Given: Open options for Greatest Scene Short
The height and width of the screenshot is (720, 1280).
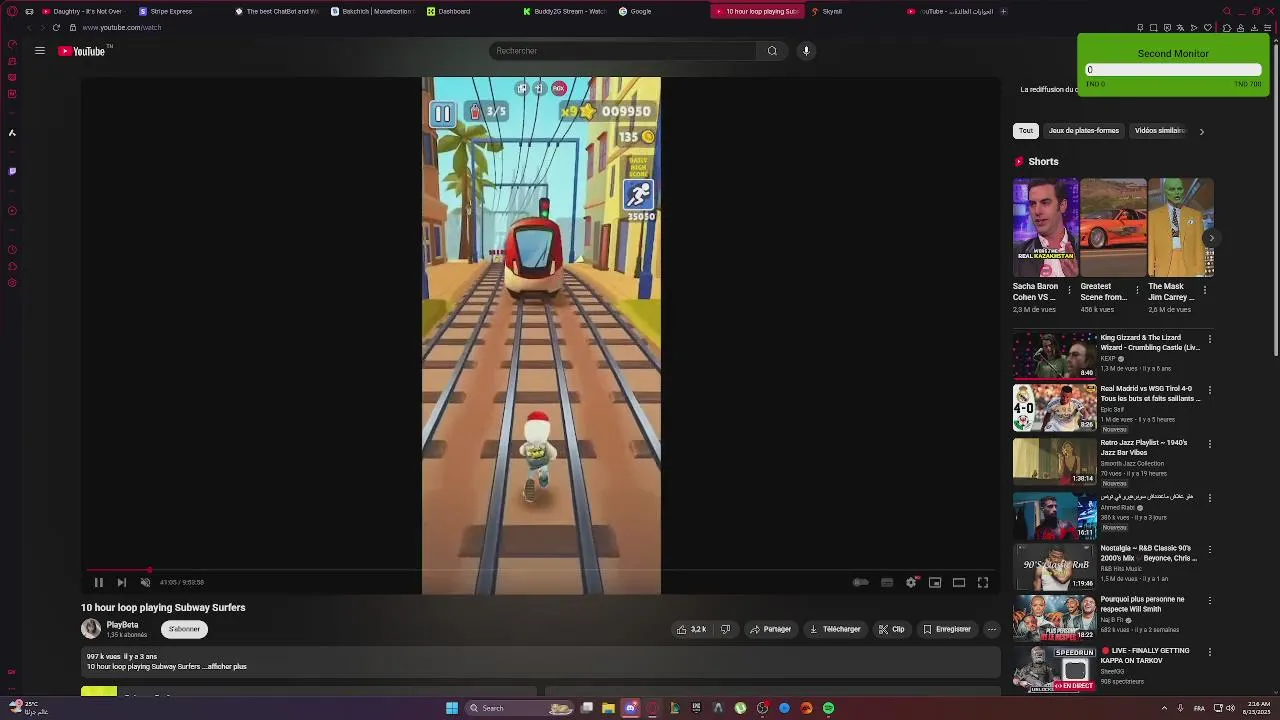Looking at the screenshot, I should pos(1137,290).
